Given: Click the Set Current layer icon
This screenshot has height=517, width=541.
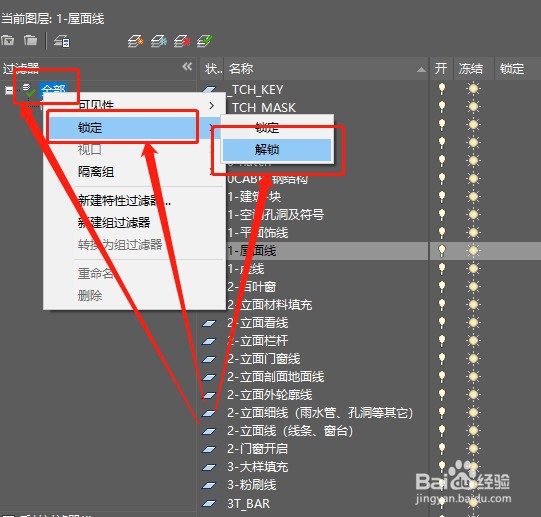Looking at the screenshot, I should [205, 41].
